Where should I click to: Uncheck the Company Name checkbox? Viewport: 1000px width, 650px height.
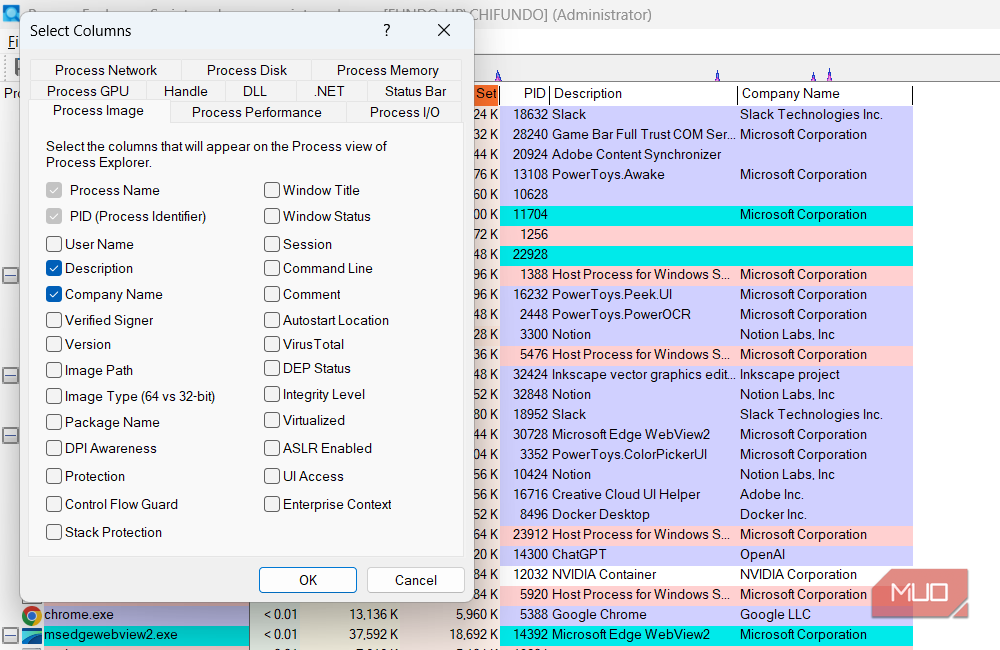tap(54, 294)
